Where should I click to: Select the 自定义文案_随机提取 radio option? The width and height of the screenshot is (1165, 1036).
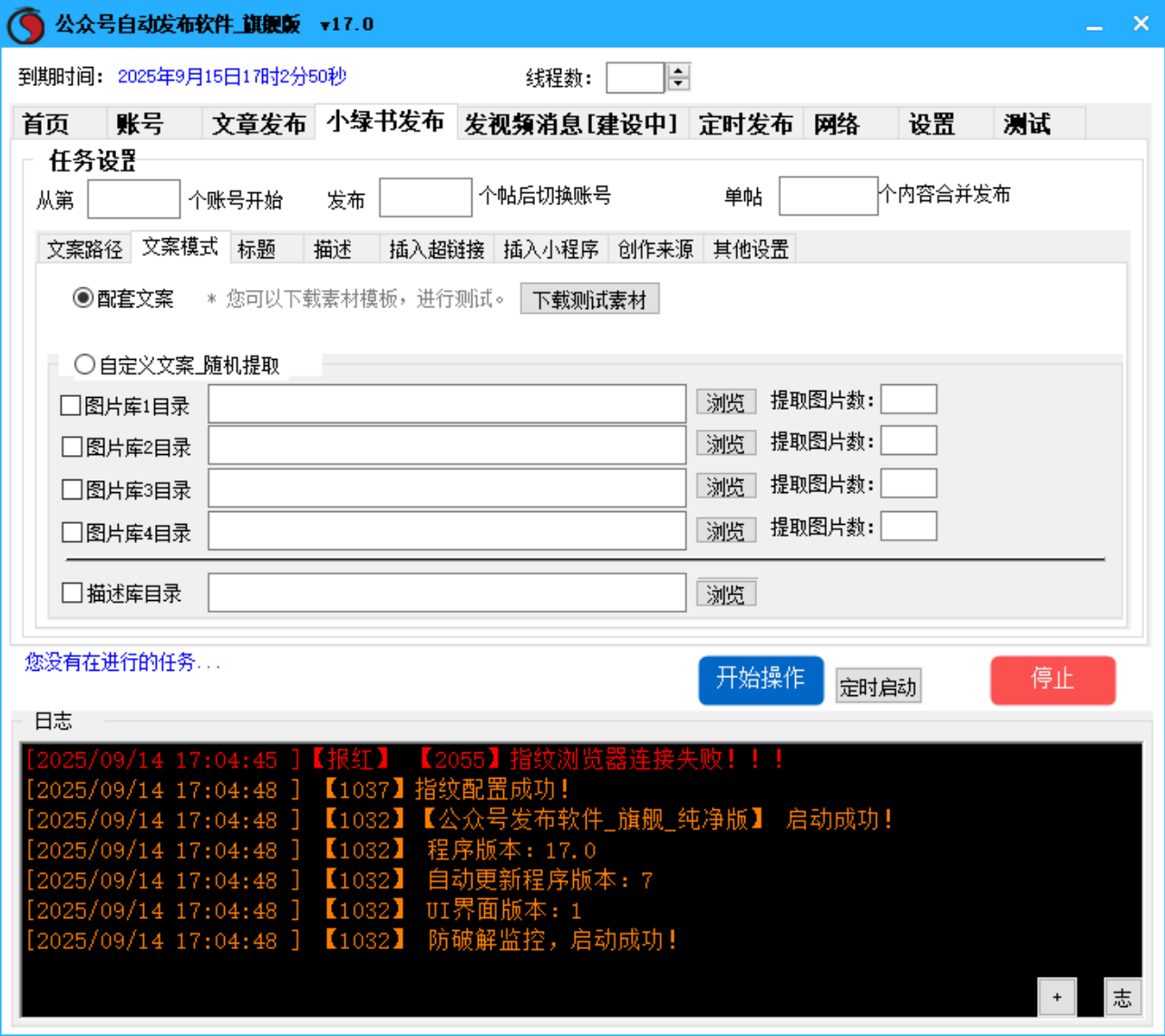[86, 363]
